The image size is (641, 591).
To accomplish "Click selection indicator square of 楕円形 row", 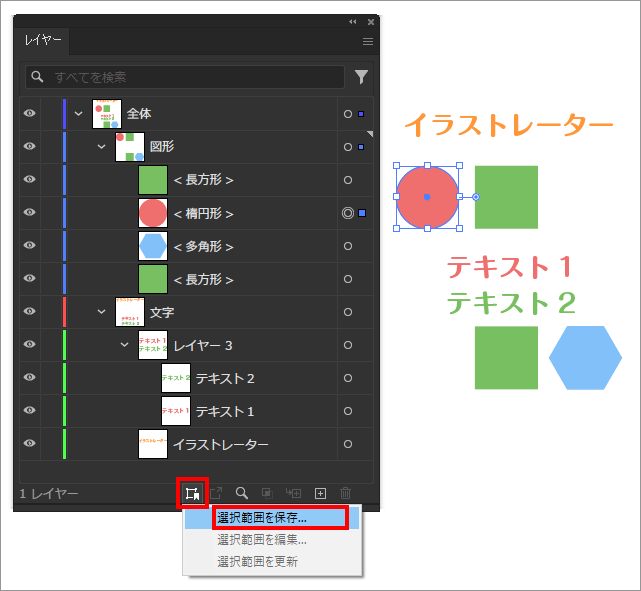I will (x=362, y=213).
